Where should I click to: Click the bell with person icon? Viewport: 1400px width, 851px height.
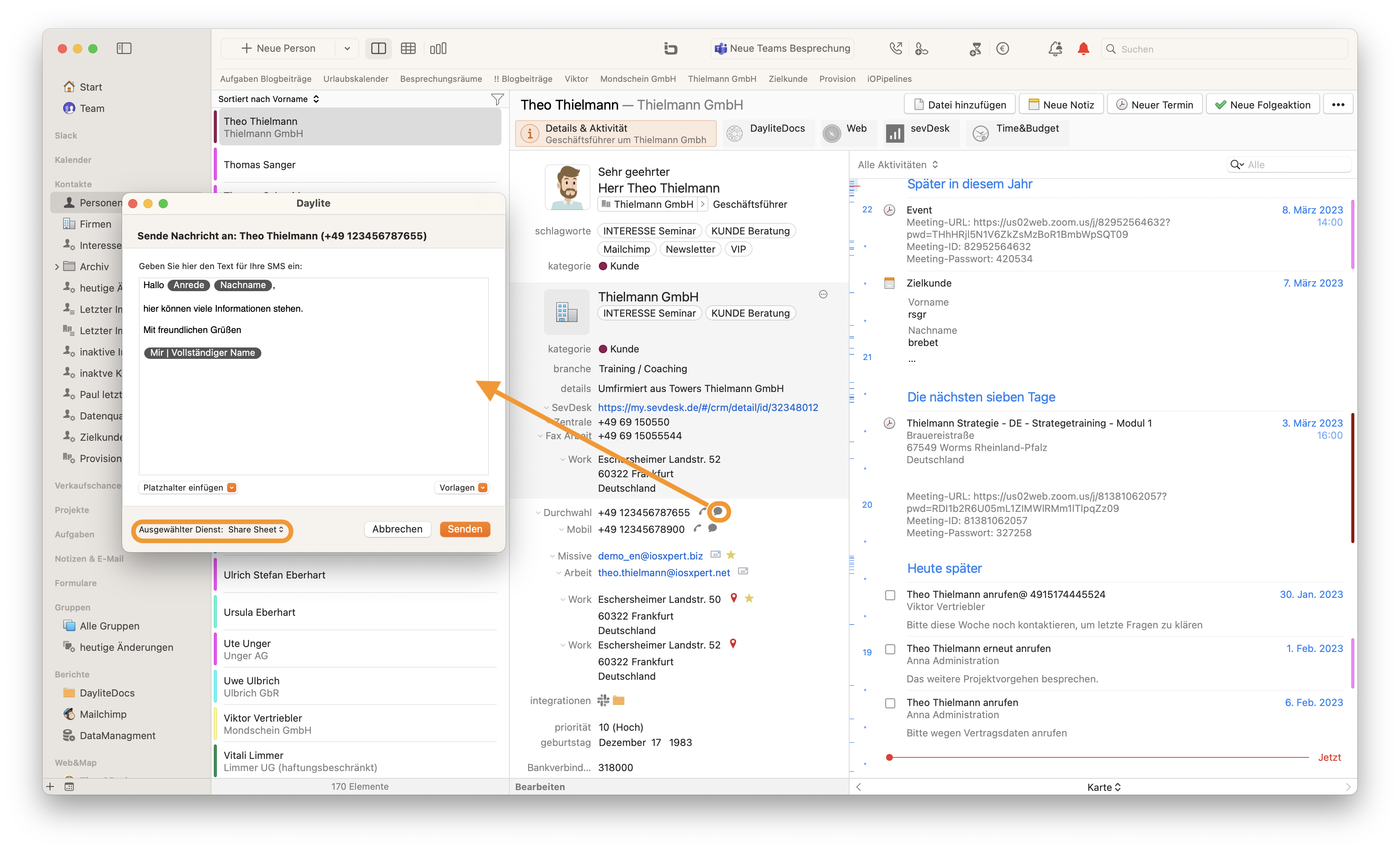[1055, 49]
